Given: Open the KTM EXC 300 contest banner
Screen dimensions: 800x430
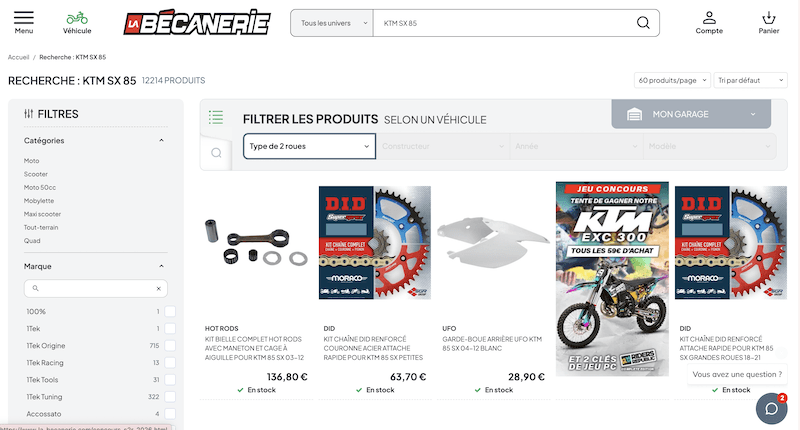Looking at the screenshot, I should point(612,279).
